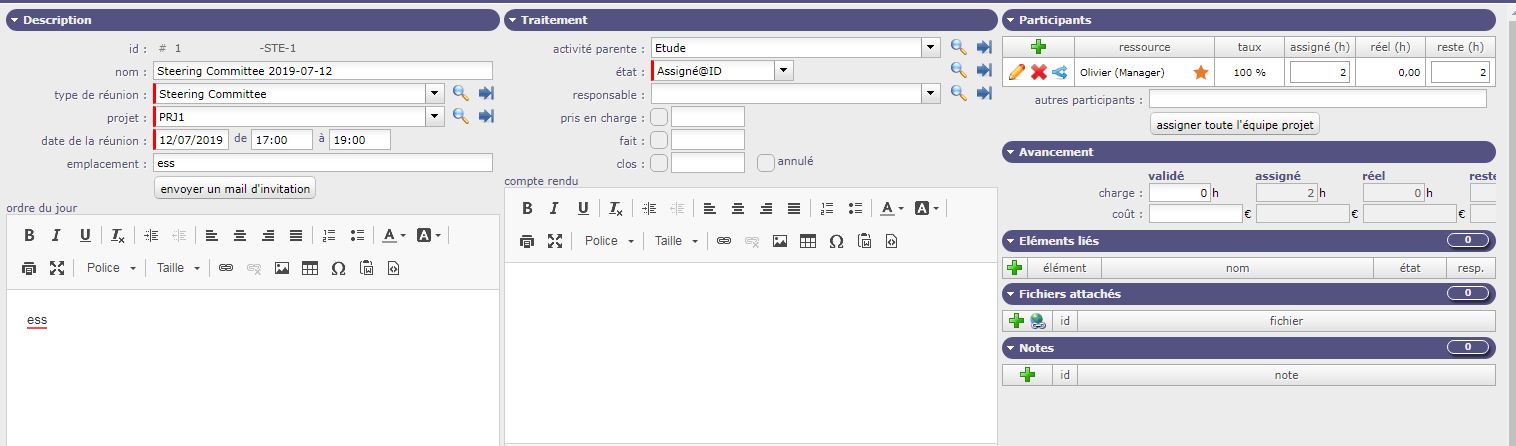Viewport: 1516px width, 446px height.
Task: Click assigner toute l'équipe projet button
Action: 1235,124
